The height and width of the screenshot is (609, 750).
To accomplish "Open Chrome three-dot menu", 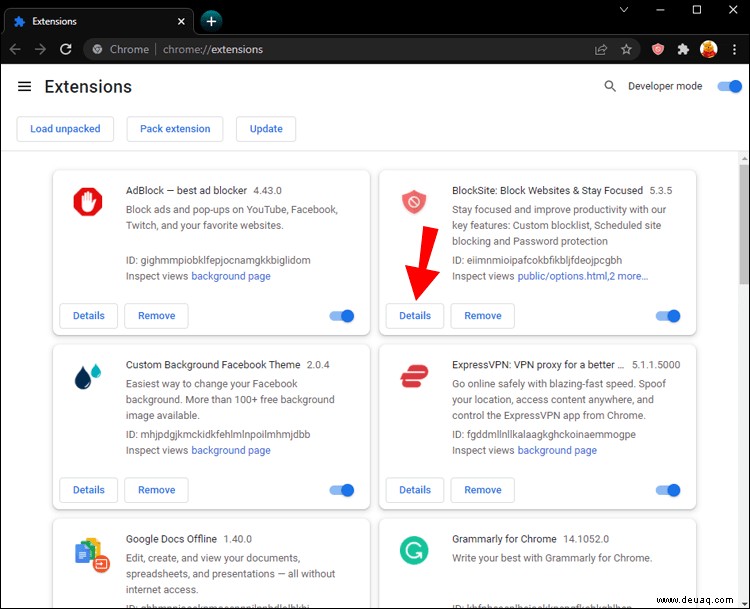I will click(x=734, y=49).
